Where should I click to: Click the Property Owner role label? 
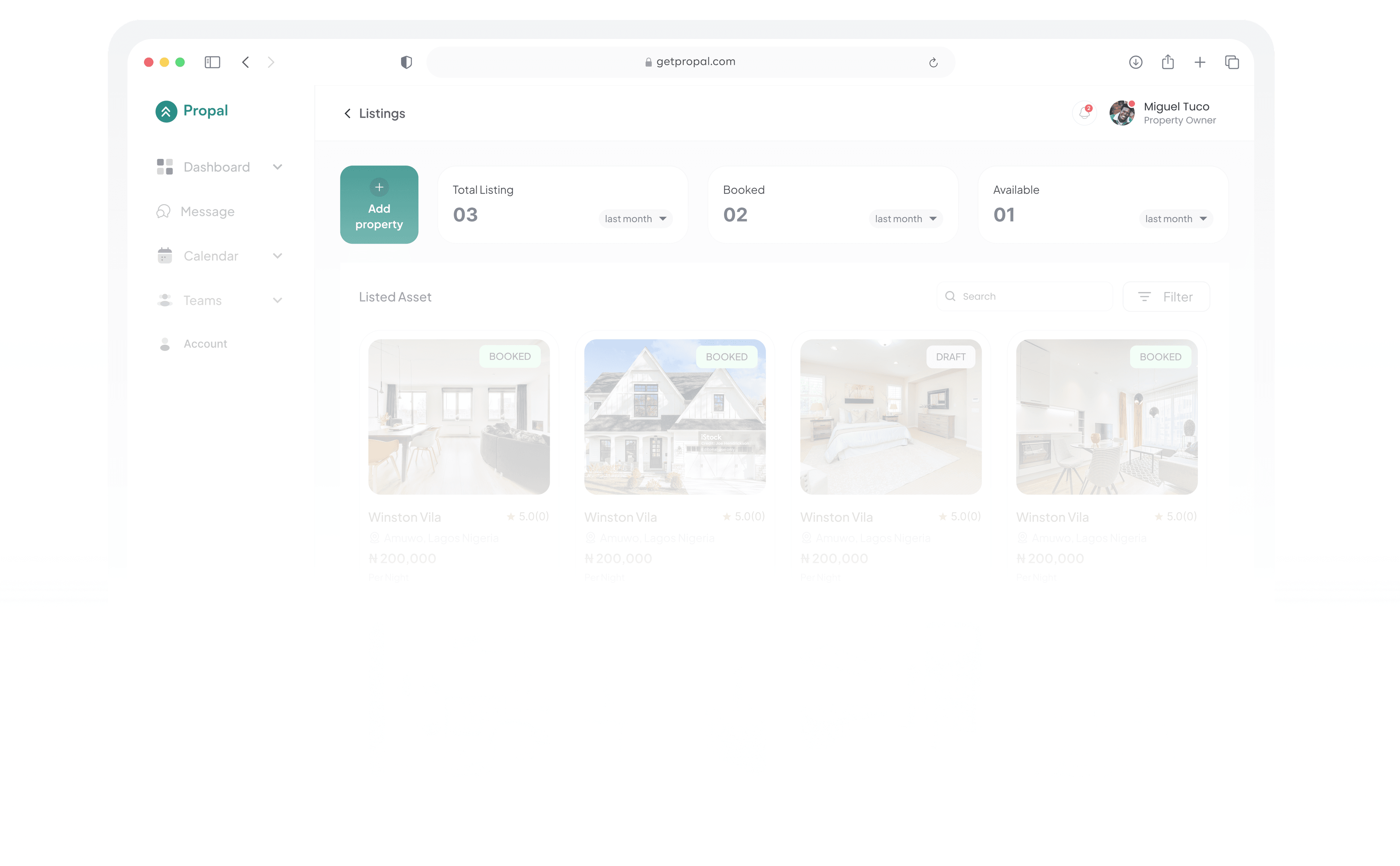tap(1179, 120)
